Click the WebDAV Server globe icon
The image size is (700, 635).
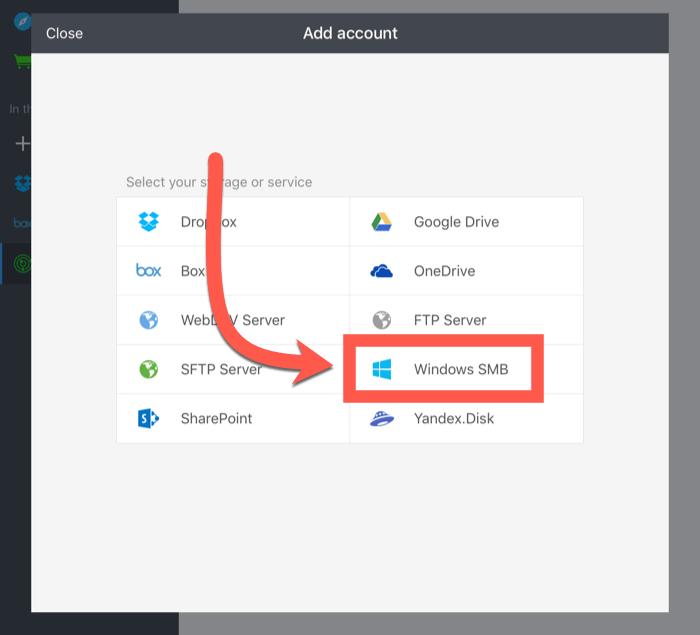(x=149, y=320)
